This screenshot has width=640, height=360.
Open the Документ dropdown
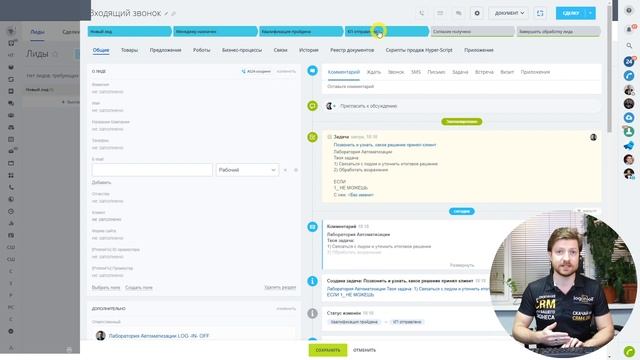509,13
